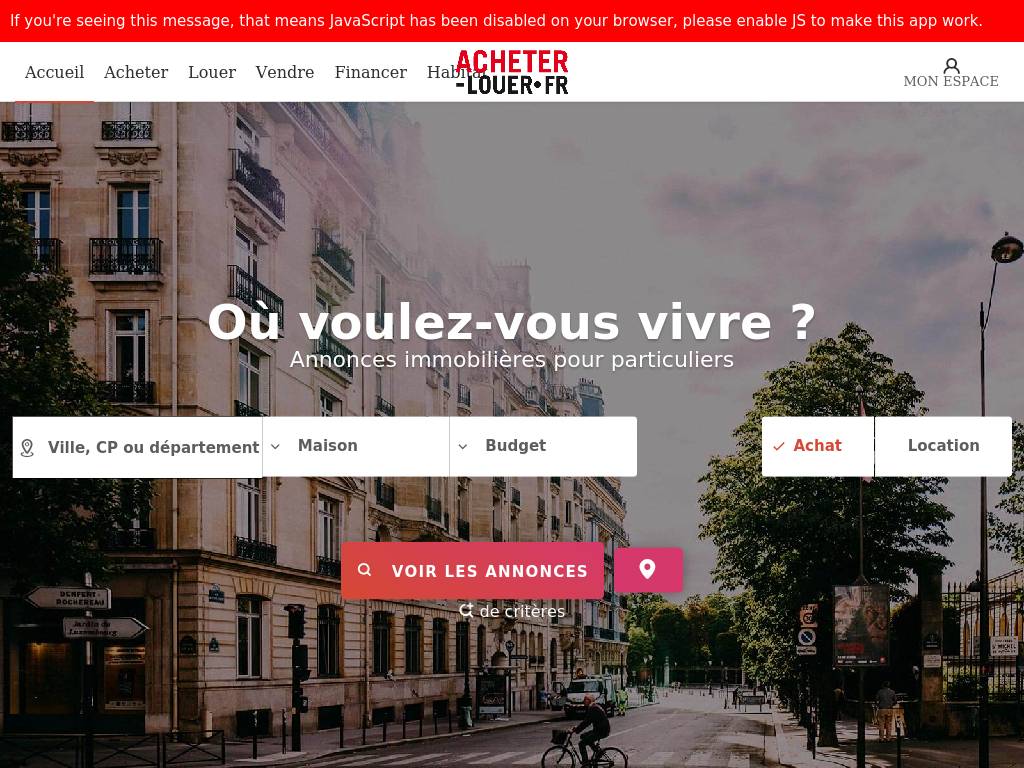This screenshot has width=1024, height=768.
Task: Click the red checkmark icon beside Achat
Action: pos(778,446)
